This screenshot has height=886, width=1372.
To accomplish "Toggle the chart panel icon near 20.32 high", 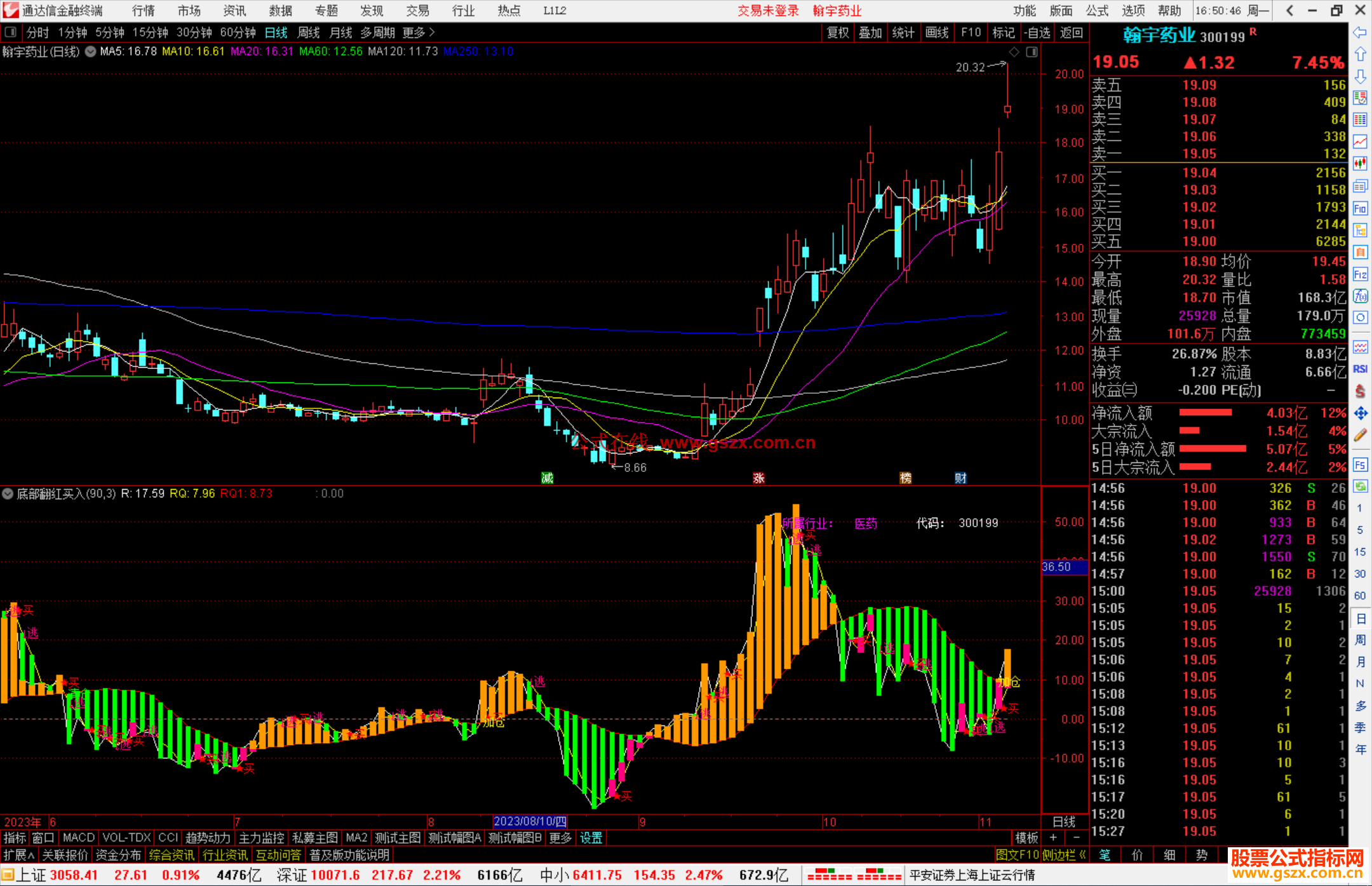I will pyautogui.click(x=1032, y=52).
